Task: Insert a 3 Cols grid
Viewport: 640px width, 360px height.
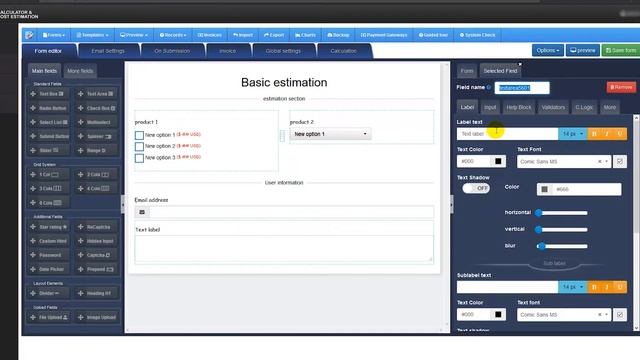Action: [49, 189]
